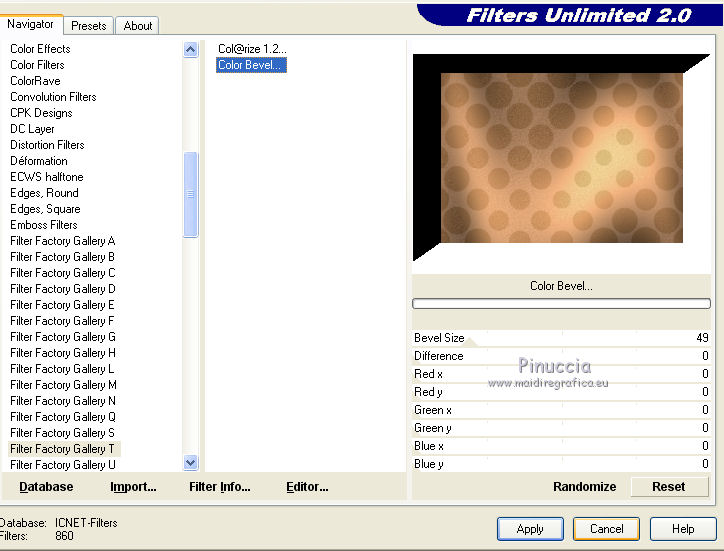The height and width of the screenshot is (551, 724).
Task: Click the filter list scroll-up arrow
Action: coord(190,49)
